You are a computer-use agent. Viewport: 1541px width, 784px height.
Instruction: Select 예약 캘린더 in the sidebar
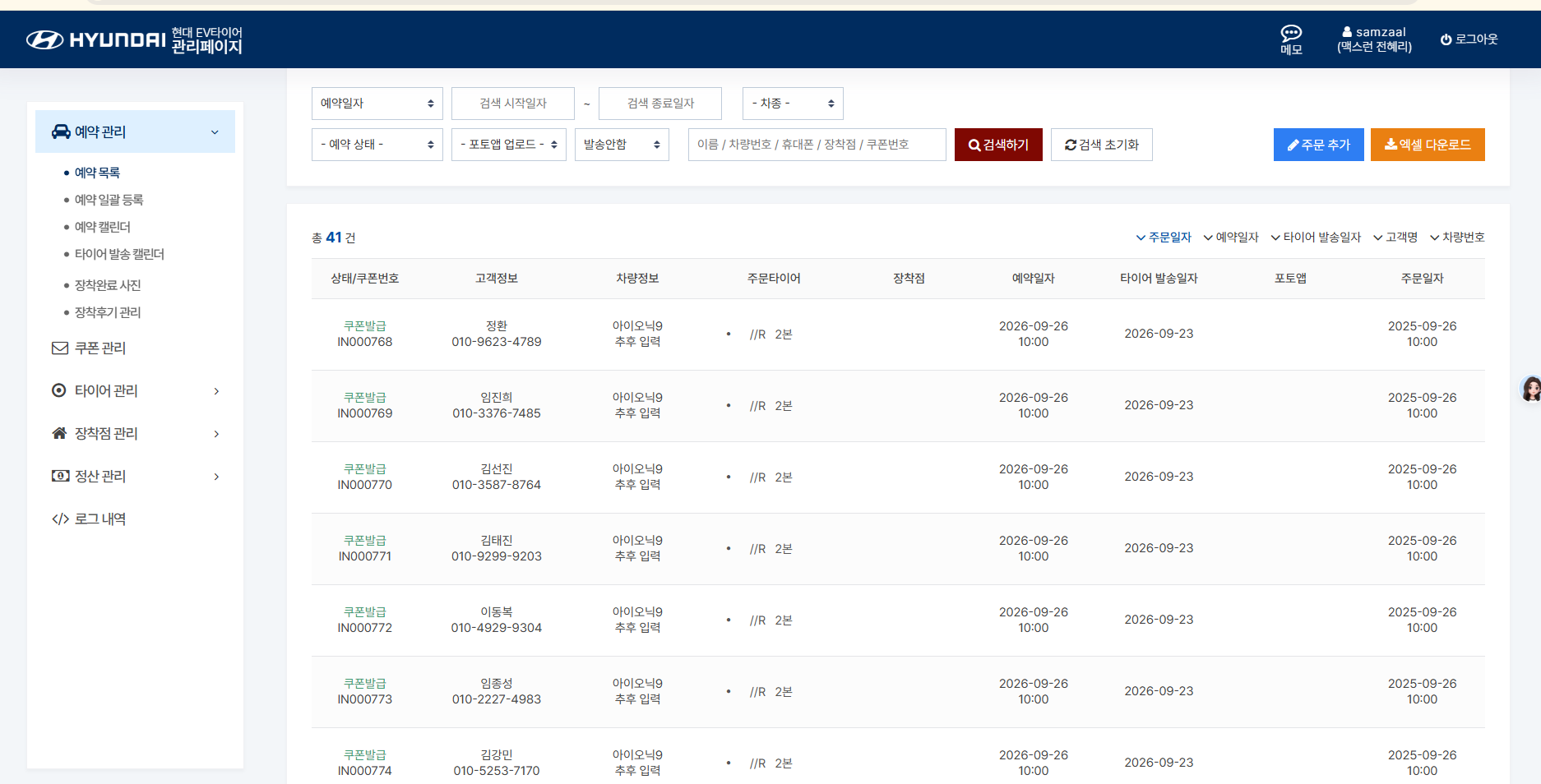[x=103, y=227]
